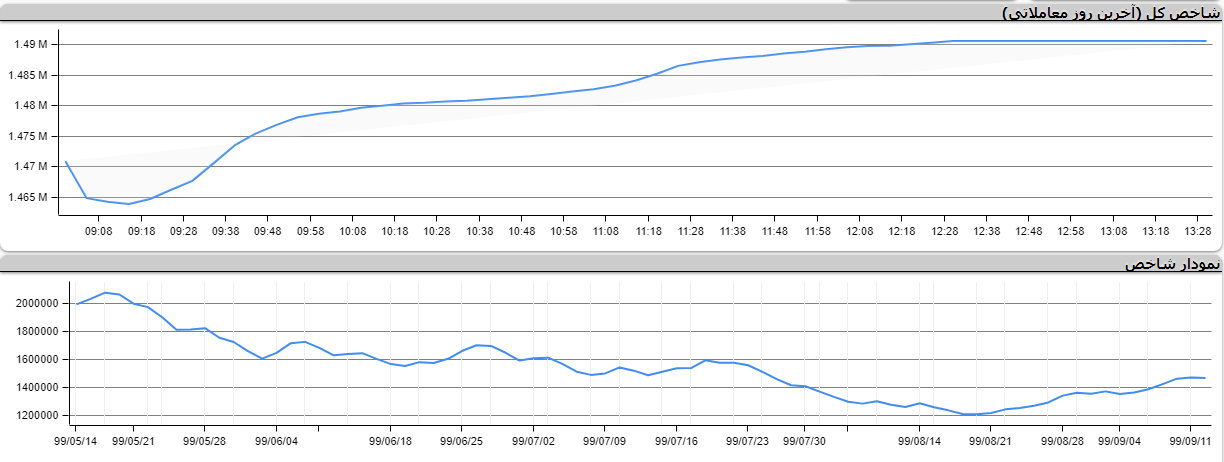Choose the 99/06/18 date axis label

(391, 440)
